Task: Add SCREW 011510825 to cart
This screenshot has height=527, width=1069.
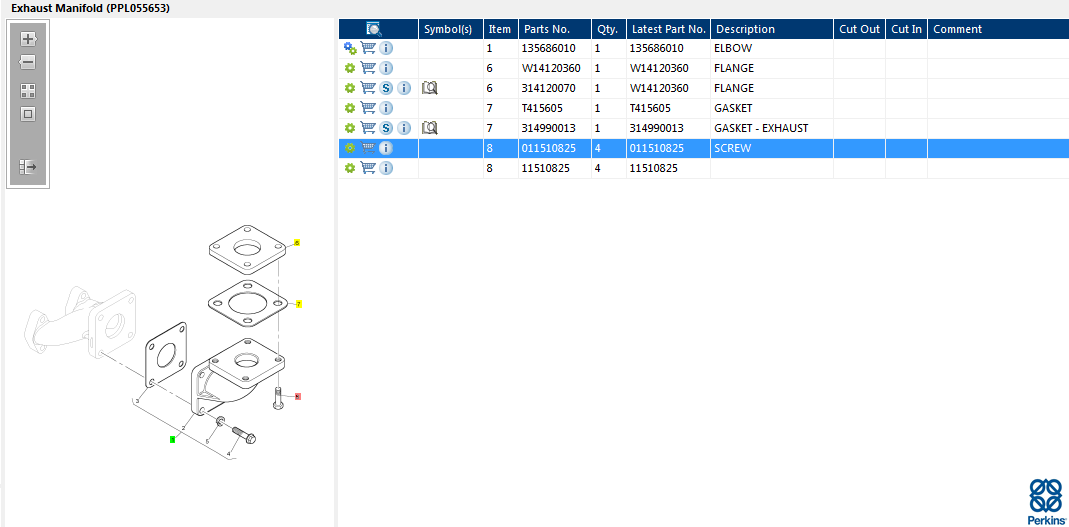Action: click(368, 148)
